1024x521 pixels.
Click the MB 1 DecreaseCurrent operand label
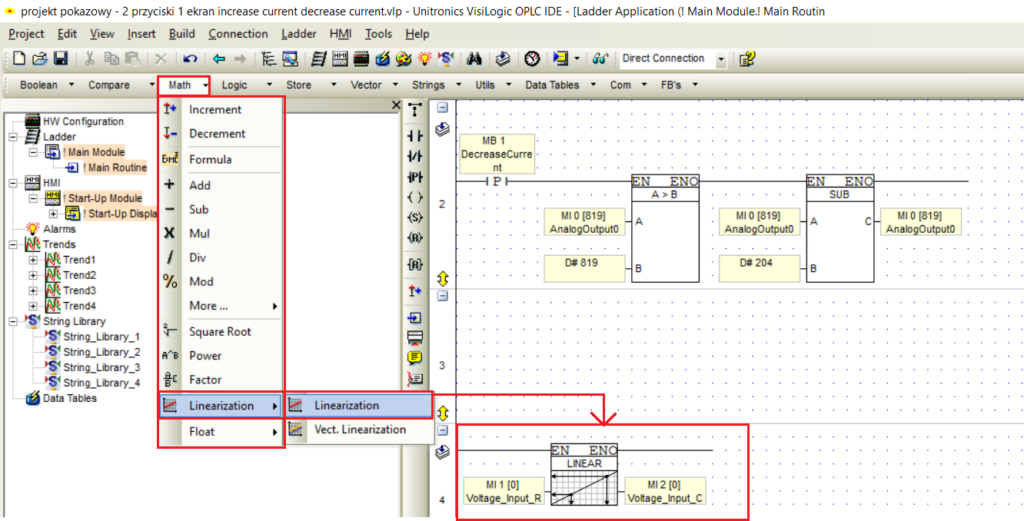click(x=497, y=154)
